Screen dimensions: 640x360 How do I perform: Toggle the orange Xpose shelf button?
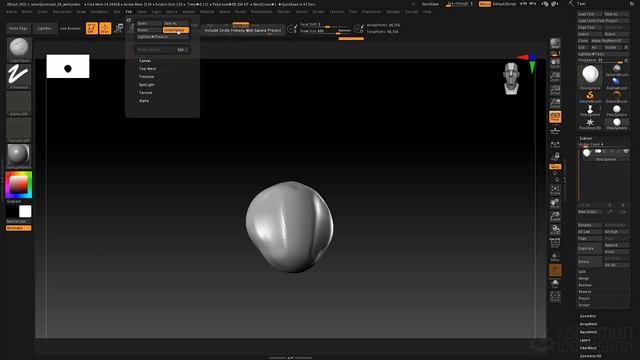pos(555,167)
